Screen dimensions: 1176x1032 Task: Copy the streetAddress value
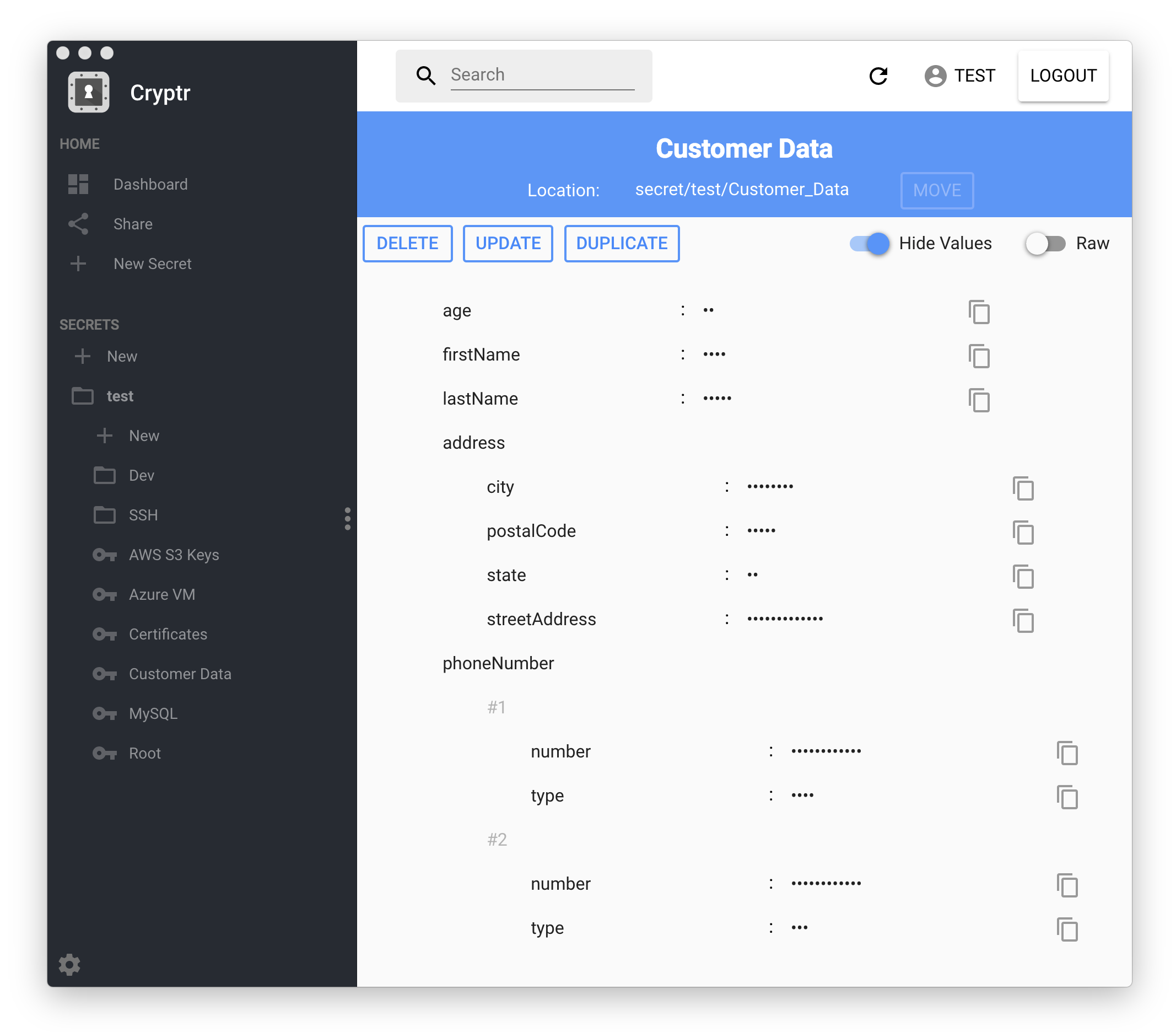[1023, 620]
